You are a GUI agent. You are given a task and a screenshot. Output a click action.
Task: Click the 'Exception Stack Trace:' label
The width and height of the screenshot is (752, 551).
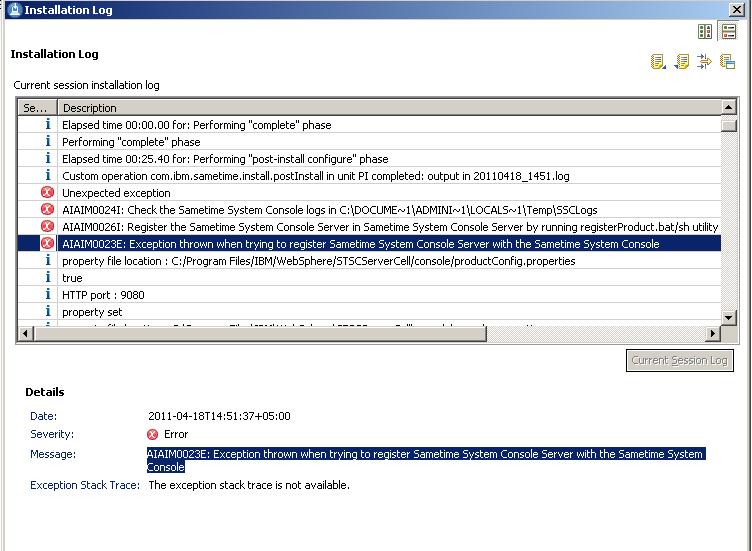pyautogui.click(x=85, y=485)
